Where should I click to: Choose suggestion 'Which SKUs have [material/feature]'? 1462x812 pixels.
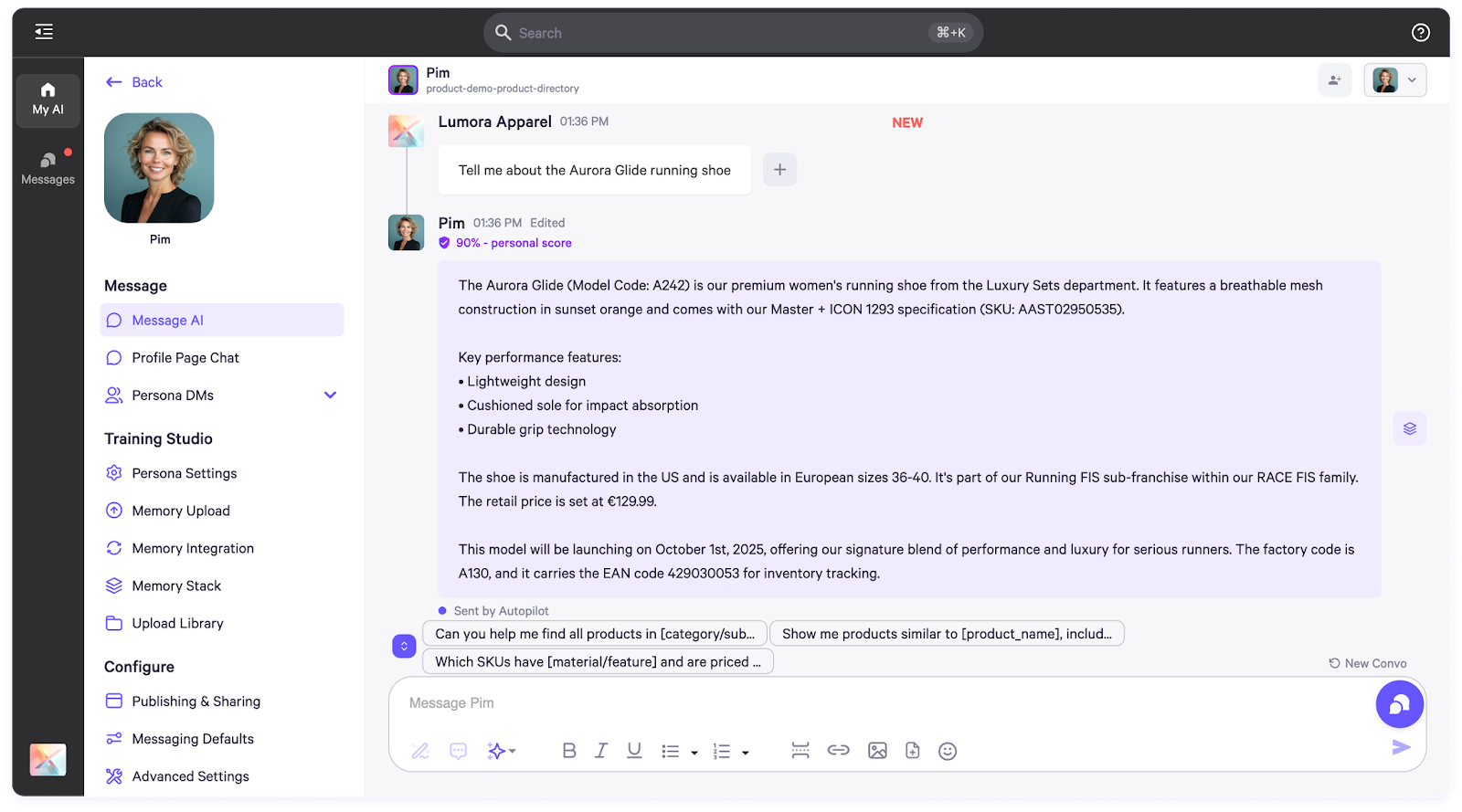[x=598, y=662]
